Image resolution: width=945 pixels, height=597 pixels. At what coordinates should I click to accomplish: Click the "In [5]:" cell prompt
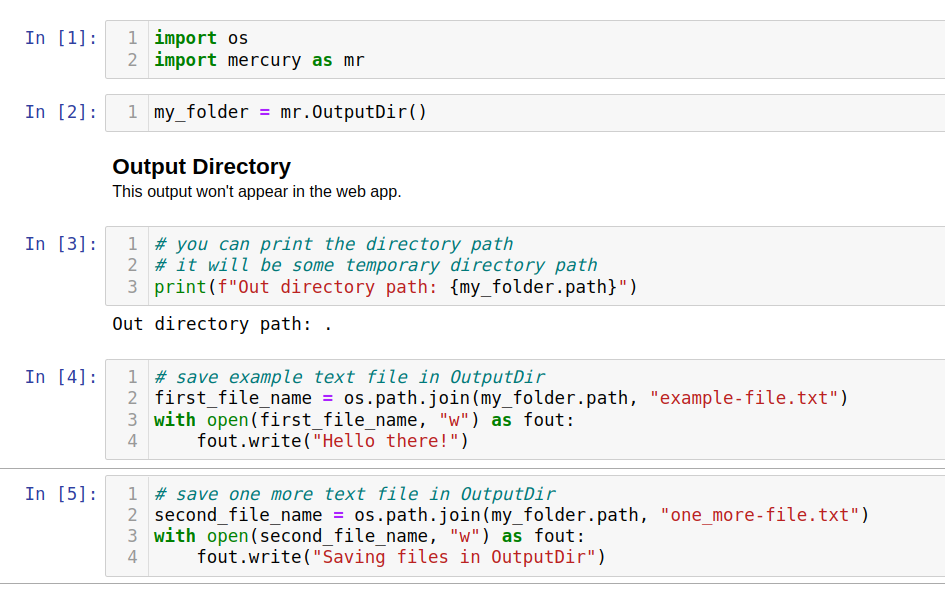point(58,493)
